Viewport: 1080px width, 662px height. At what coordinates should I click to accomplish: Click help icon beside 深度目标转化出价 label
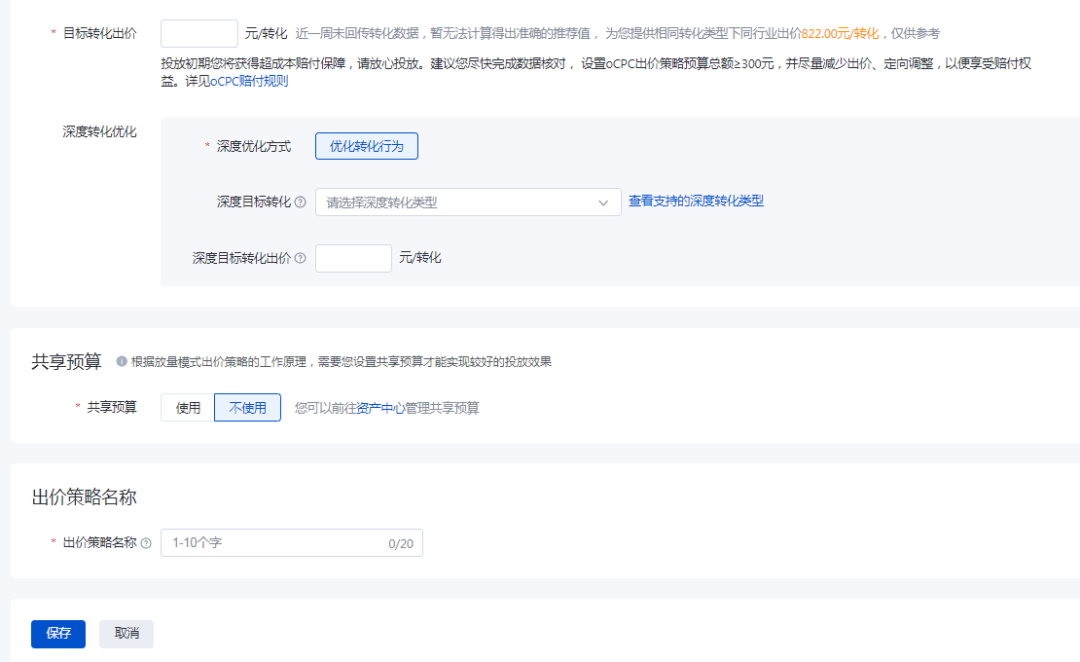(x=300, y=258)
